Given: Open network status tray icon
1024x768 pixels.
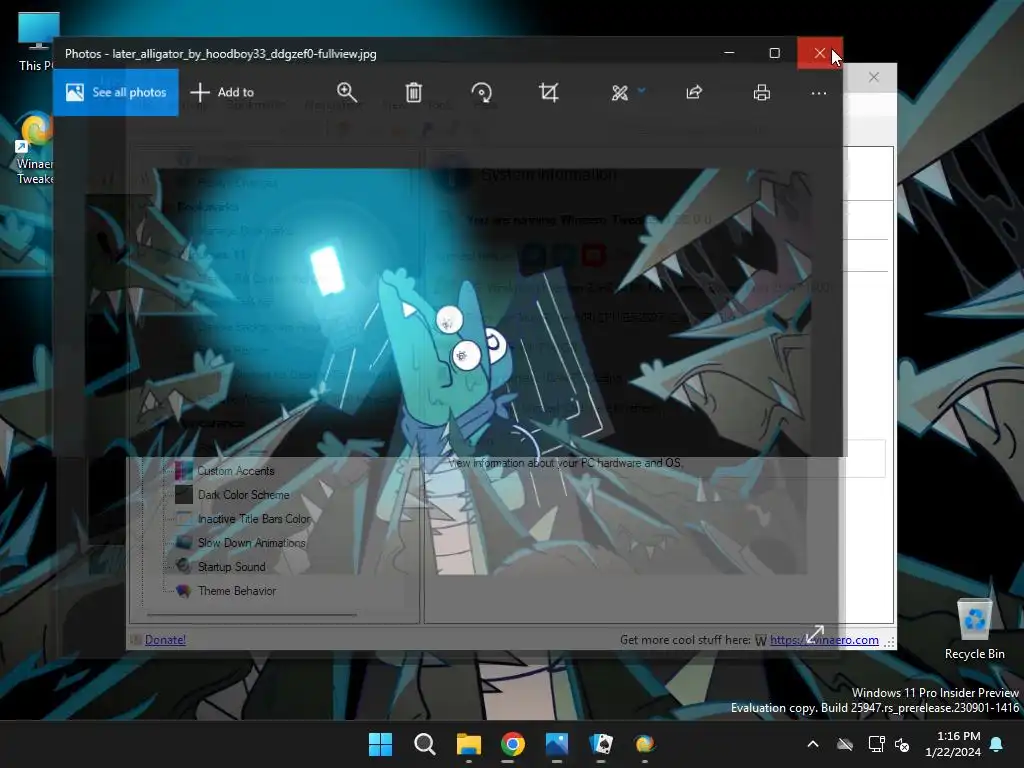Looking at the screenshot, I should point(876,744).
